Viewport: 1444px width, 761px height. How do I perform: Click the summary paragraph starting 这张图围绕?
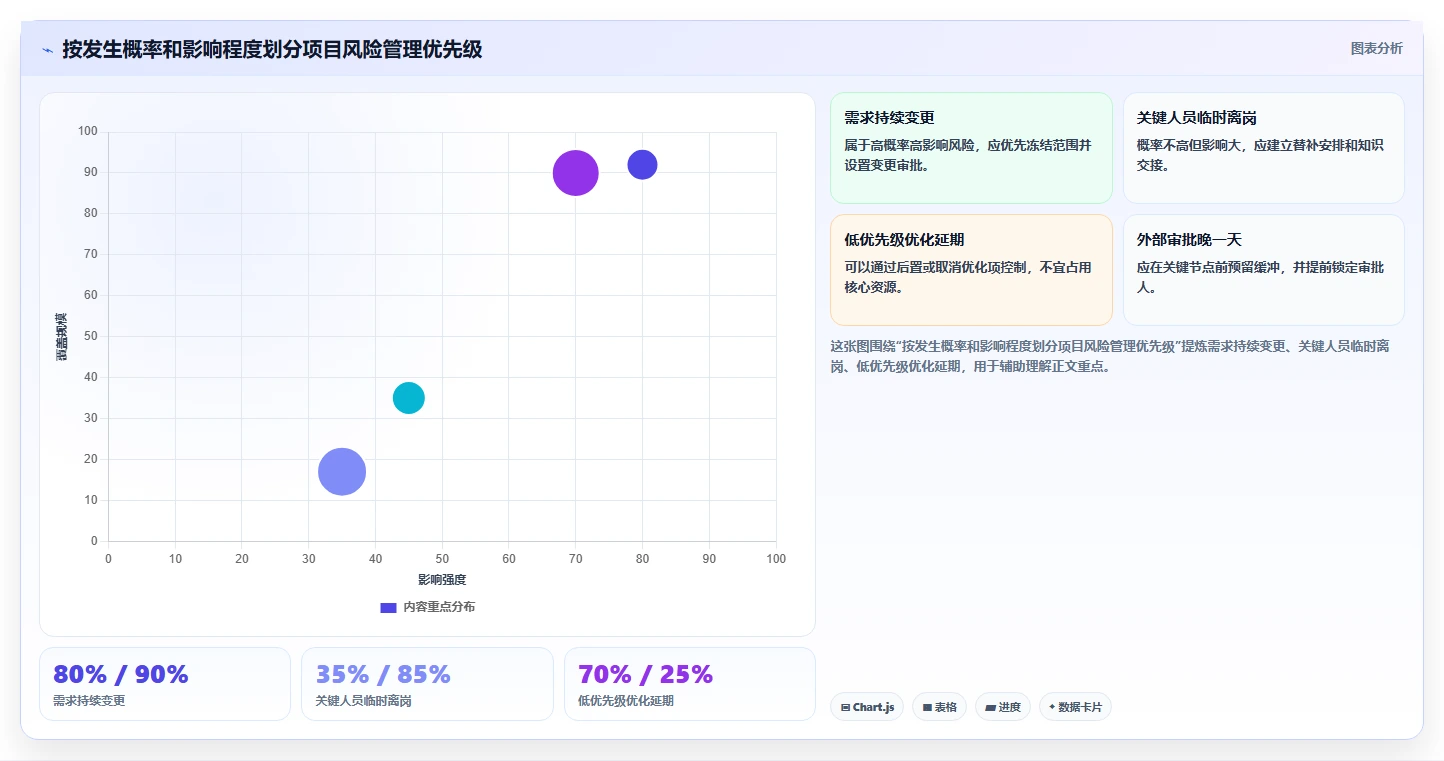1110,356
